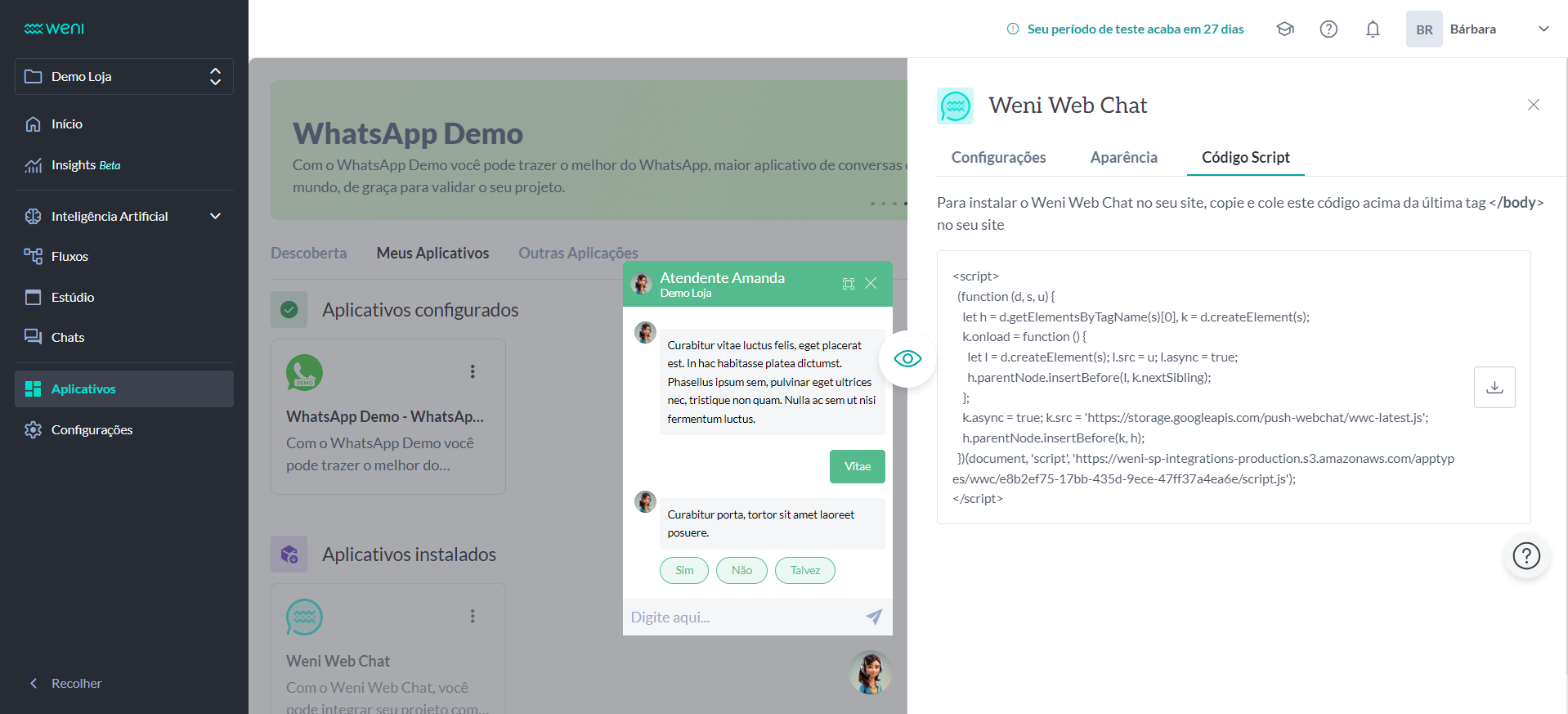1568x714 pixels.
Task: Click the chat avatar launcher thumbnail
Action: (870, 672)
